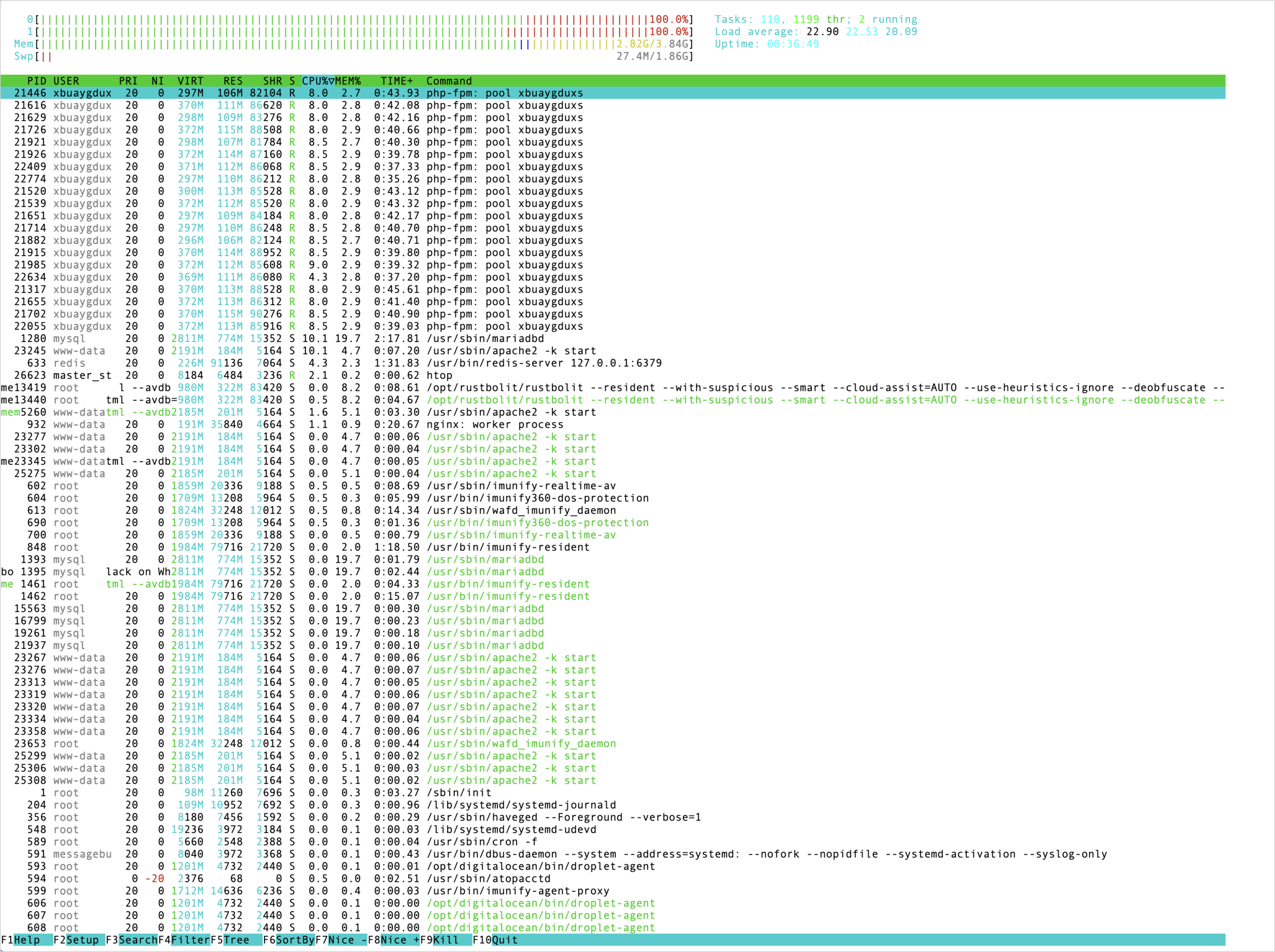Image resolution: width=1275 pixels, height=952 pixels.
Task: Select wafd_imunify_daemon row PID 613
Action: 613,510
